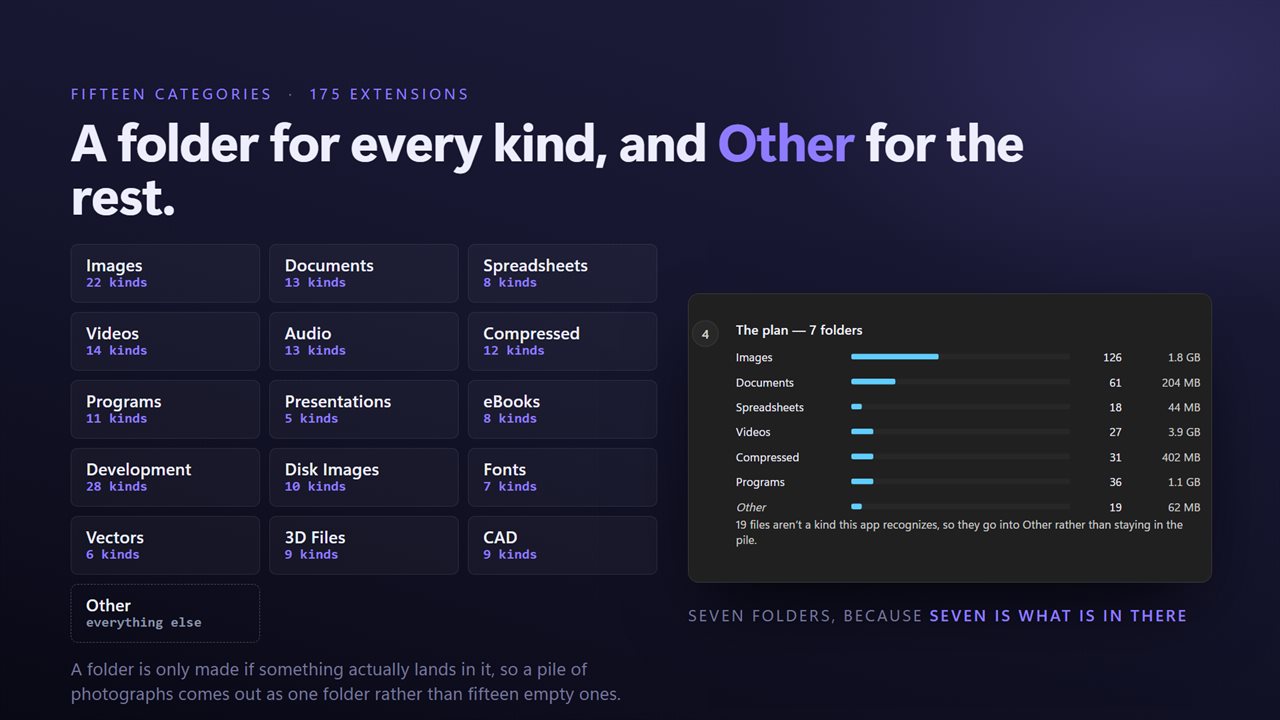
Task: Click the Fonts 7 kinds card
Action: coord(562,477)
